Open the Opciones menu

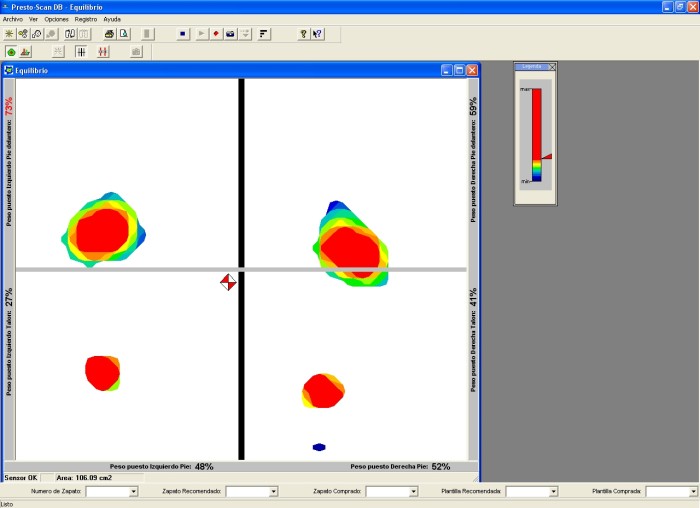56,19
